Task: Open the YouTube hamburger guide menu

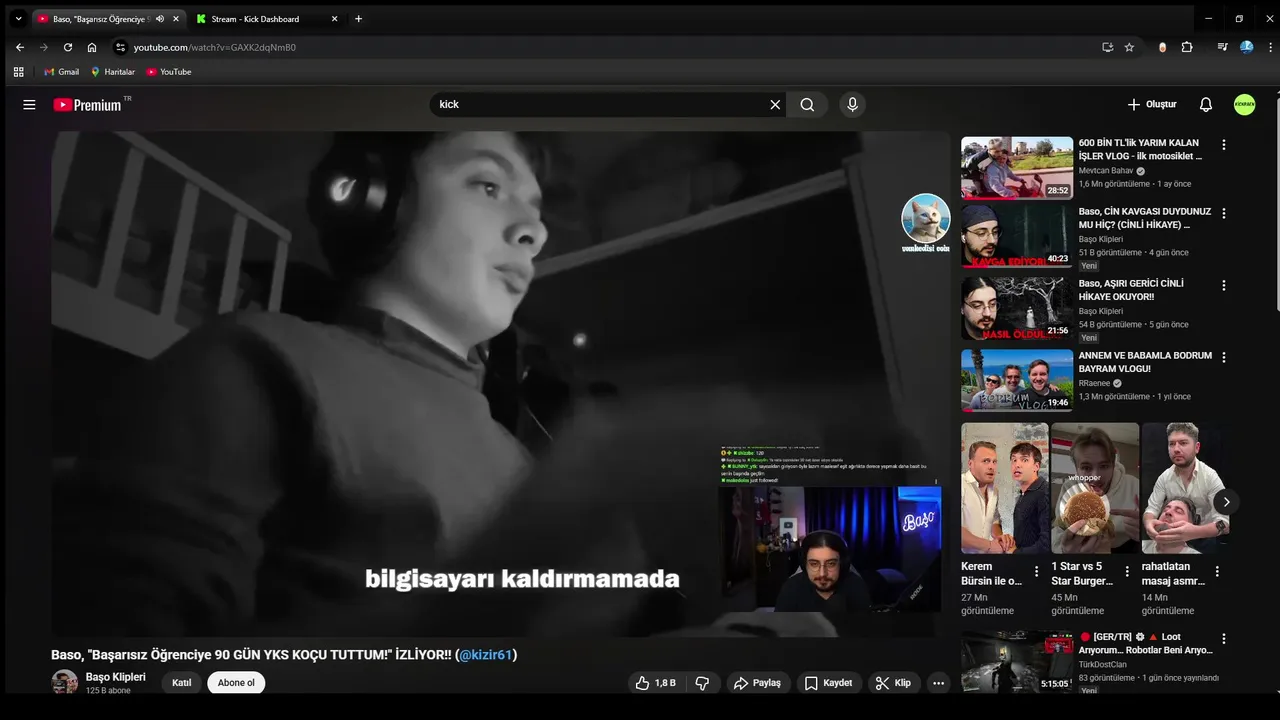Action: 29,105
